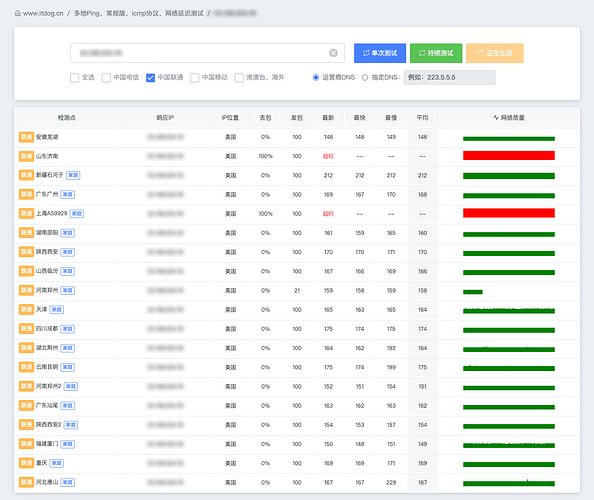Image resolution: width=594 pixels, height=500 pixels.
Task: Focus the DNS field showing 223.5.5.5
Action: point(449,78)
